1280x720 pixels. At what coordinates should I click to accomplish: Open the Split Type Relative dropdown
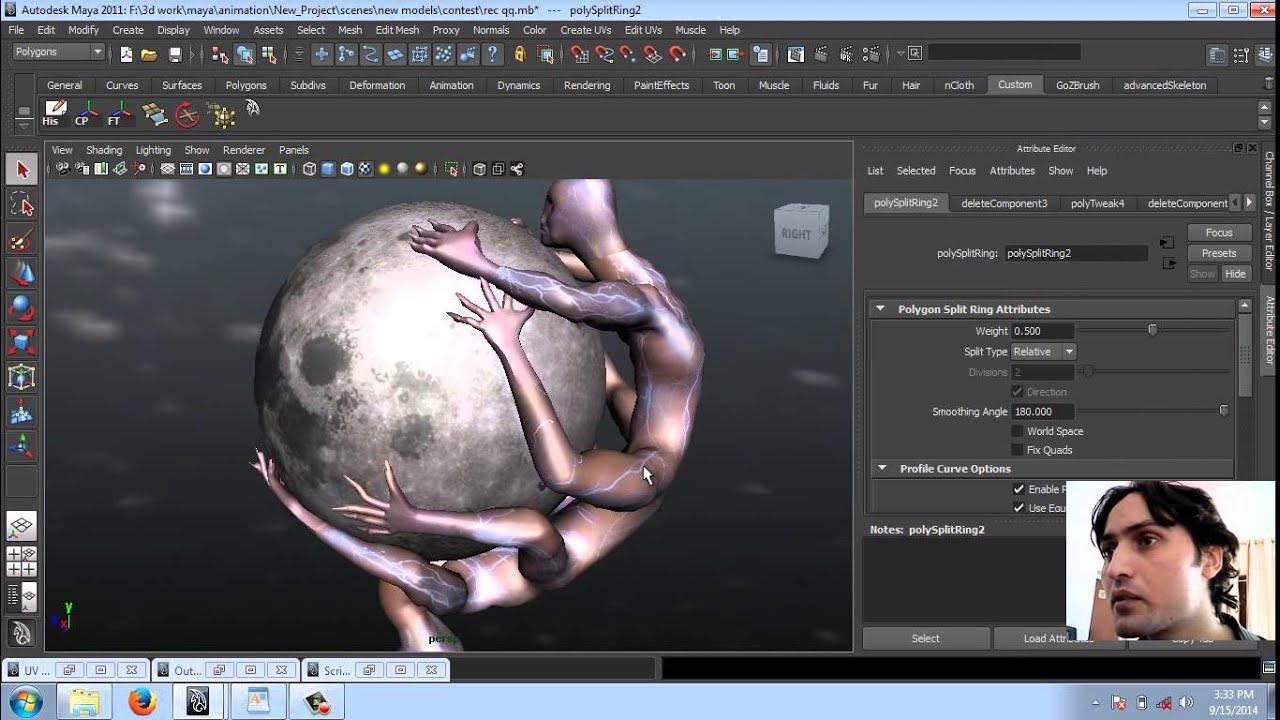click(1043, 352)
